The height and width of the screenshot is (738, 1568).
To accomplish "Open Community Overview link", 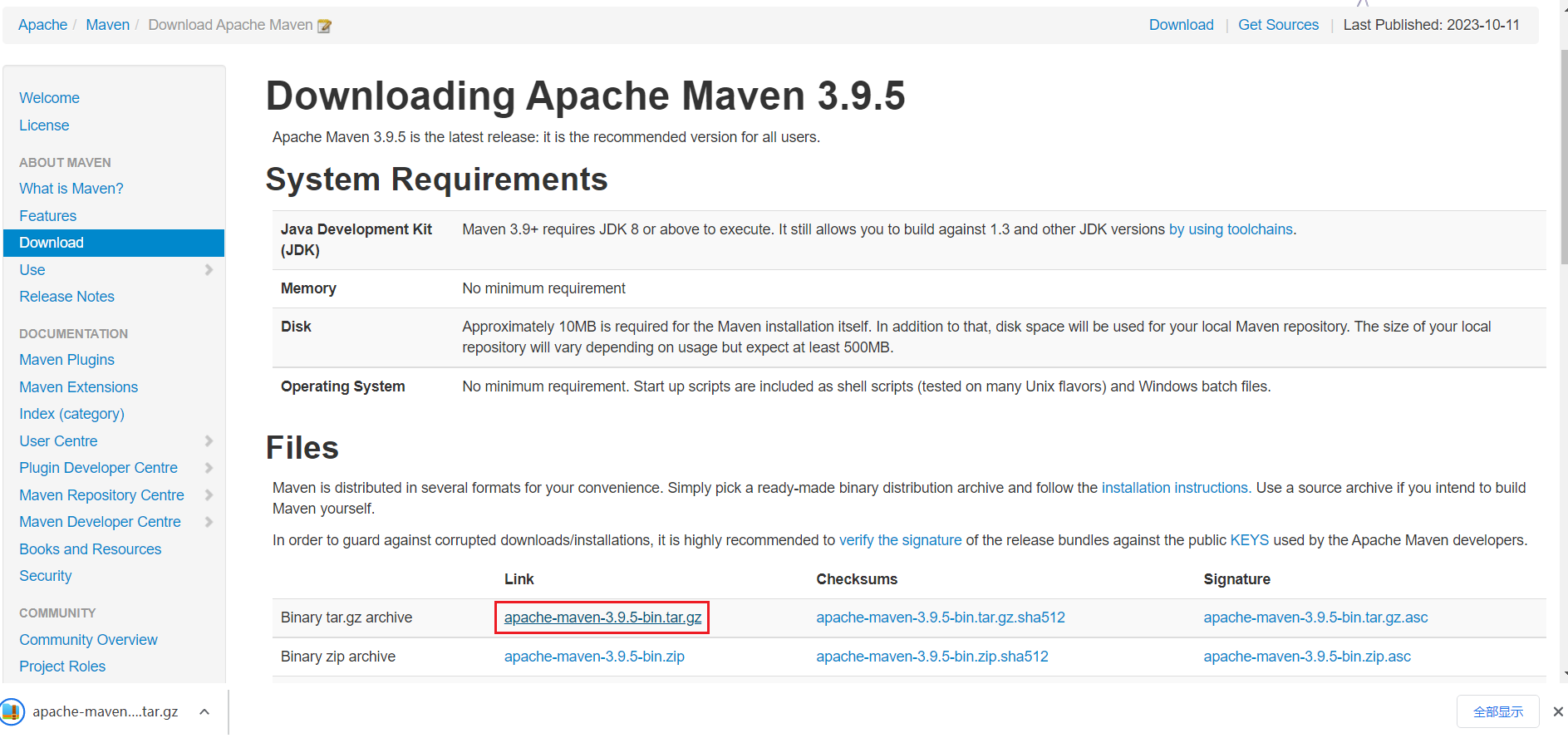I will pyautogui.click(x=88, y=640).
